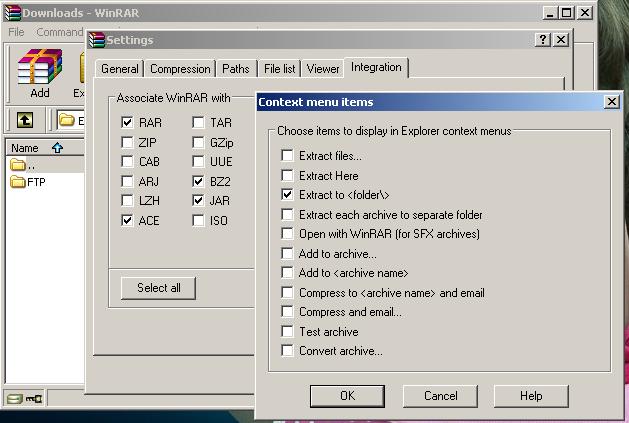
Task: Switch to the General settings tab
Action: (x=120, y=69)
